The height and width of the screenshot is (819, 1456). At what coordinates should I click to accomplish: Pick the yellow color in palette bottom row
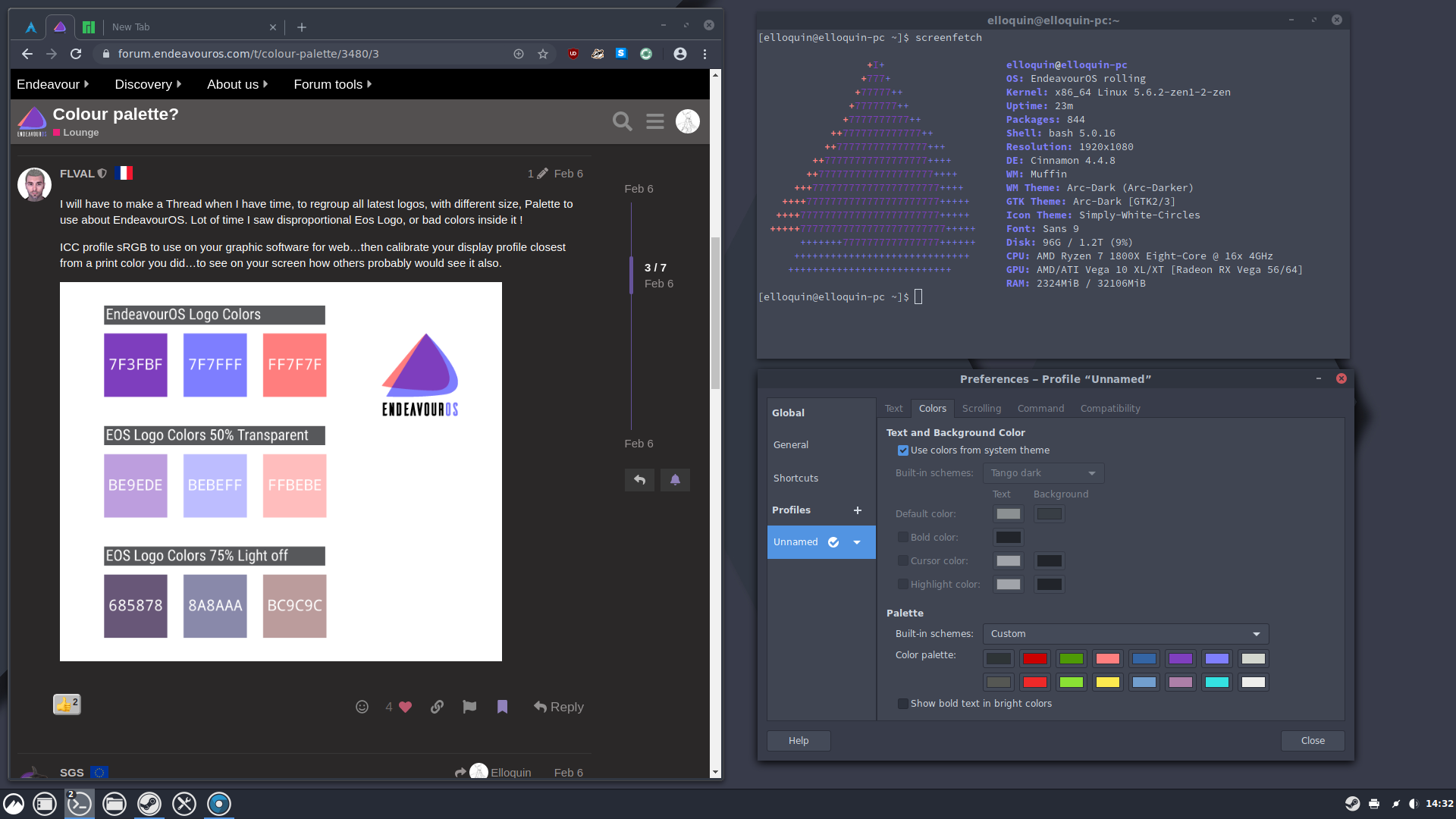(x=1107, y=682)
